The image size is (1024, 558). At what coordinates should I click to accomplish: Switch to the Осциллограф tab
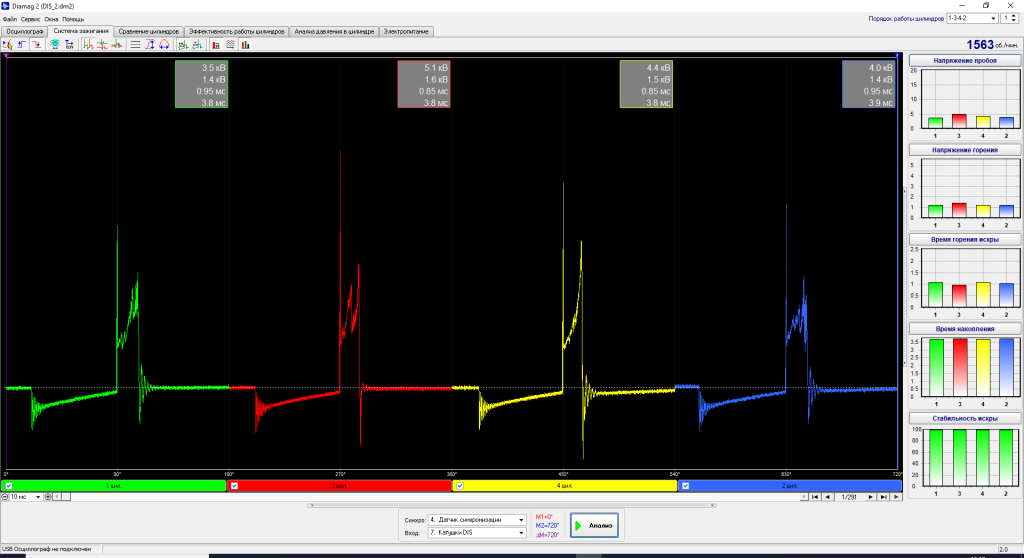coord(25,31)
